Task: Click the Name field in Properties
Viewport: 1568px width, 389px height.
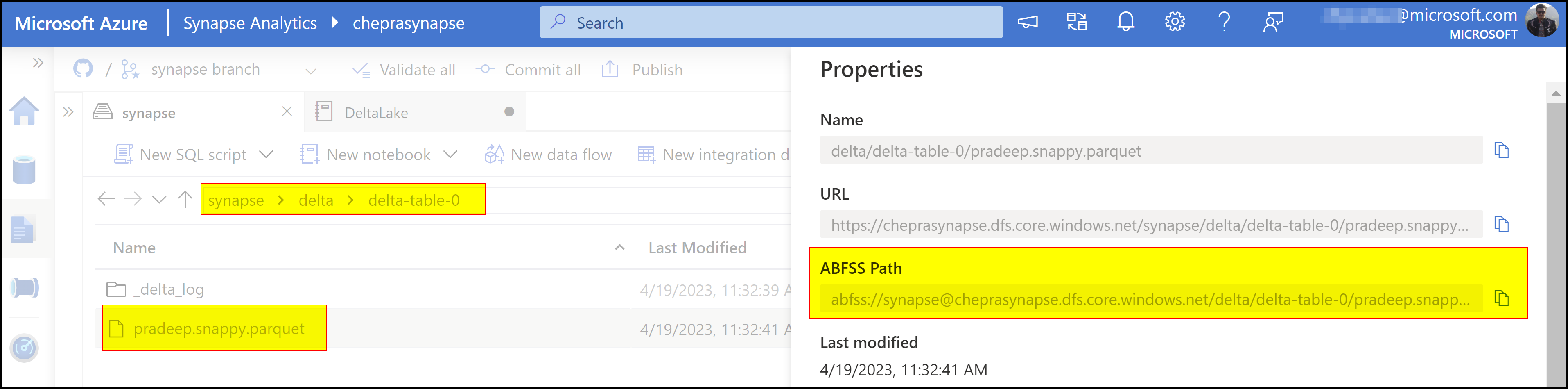Action: coord(1151,150)
